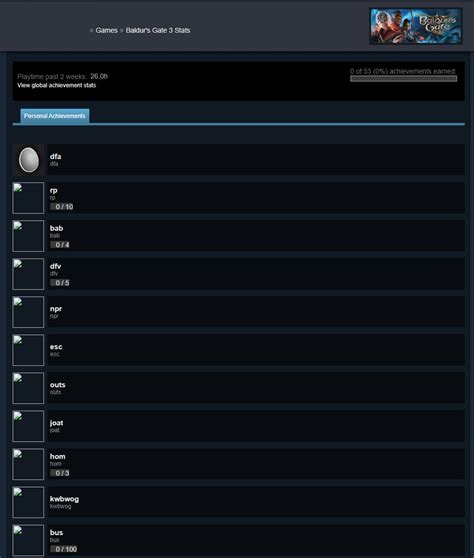Select the kwbwog achievement title
Viewport: 474px width, 558px height.
point(64,499)
